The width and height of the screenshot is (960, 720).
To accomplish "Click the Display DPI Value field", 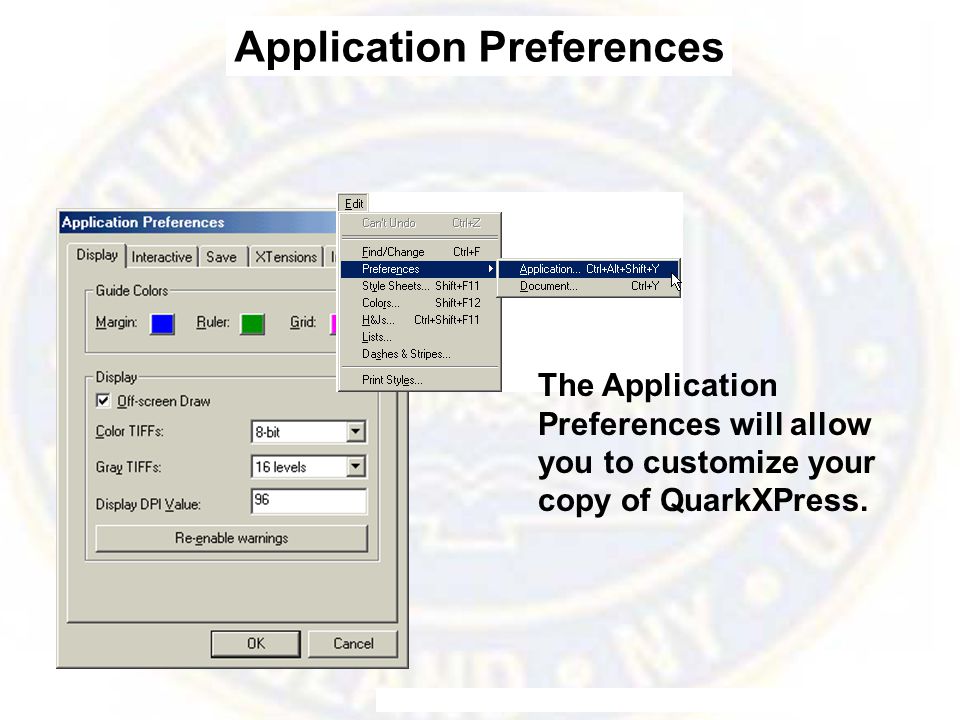I will pos(309,501).
